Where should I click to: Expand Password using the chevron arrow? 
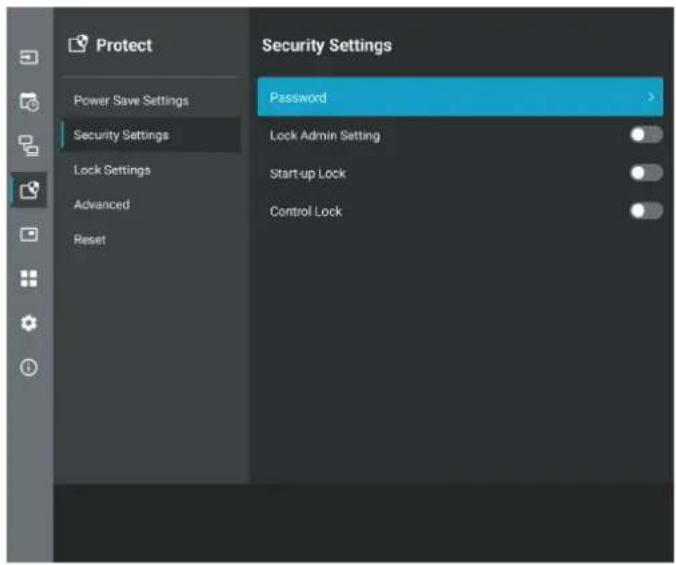[x=651, y=97]
